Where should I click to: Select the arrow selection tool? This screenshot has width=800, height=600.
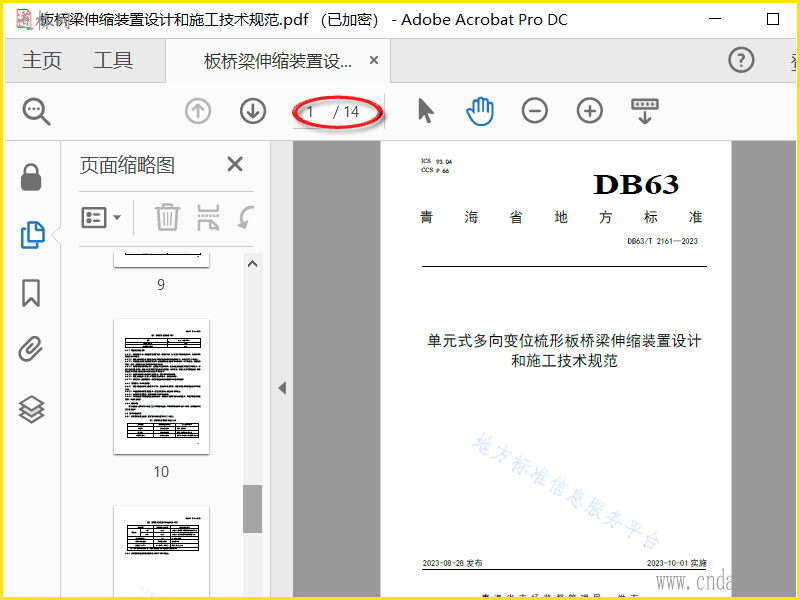[426, 111]
